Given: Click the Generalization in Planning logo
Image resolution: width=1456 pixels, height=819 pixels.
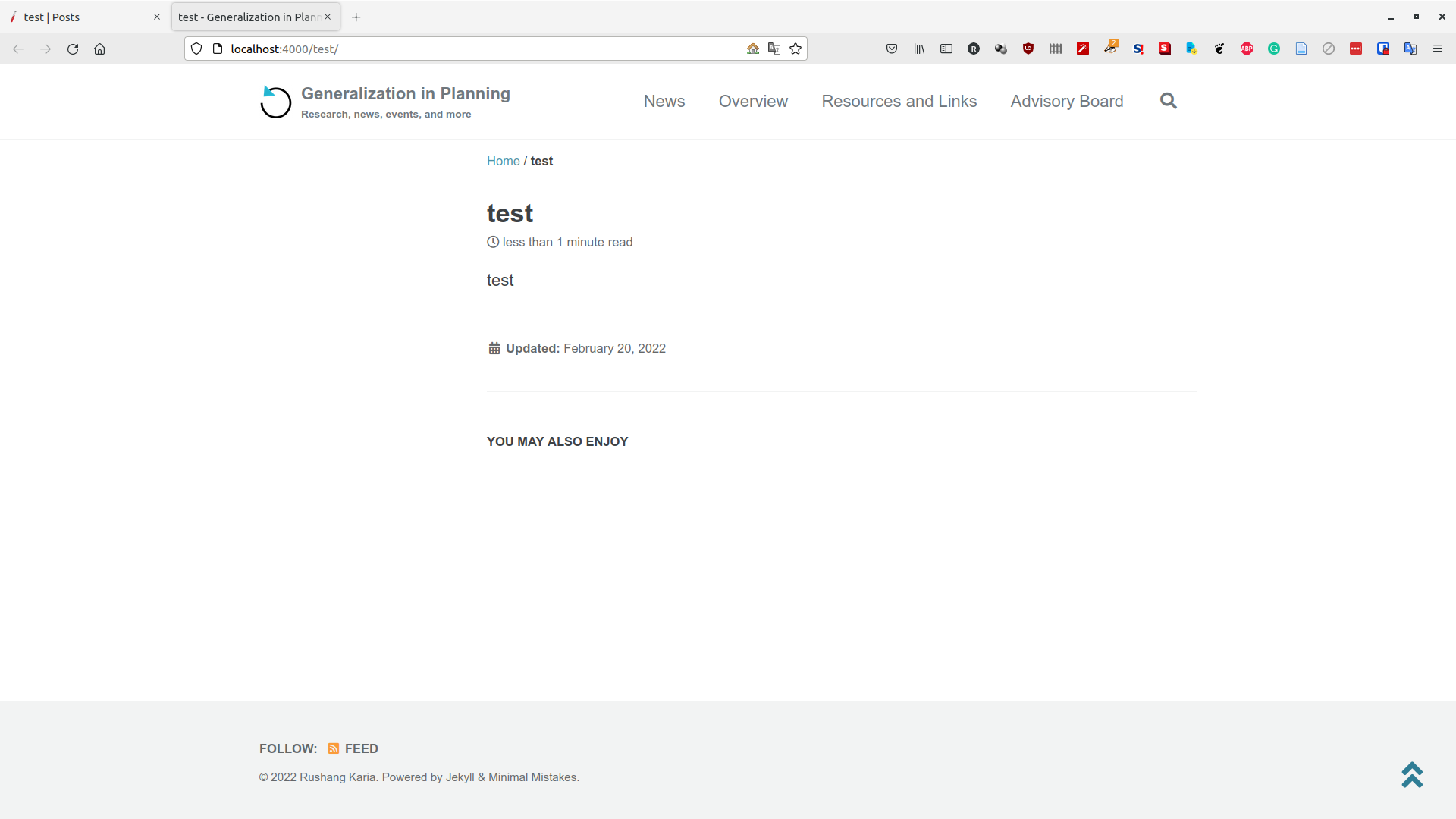Looking at the screenshot, I should [x=276, y=102].
